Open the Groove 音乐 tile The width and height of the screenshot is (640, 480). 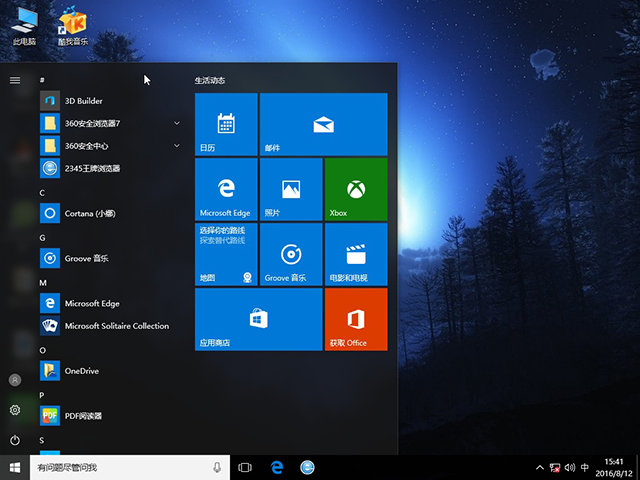tap(290, 254)
